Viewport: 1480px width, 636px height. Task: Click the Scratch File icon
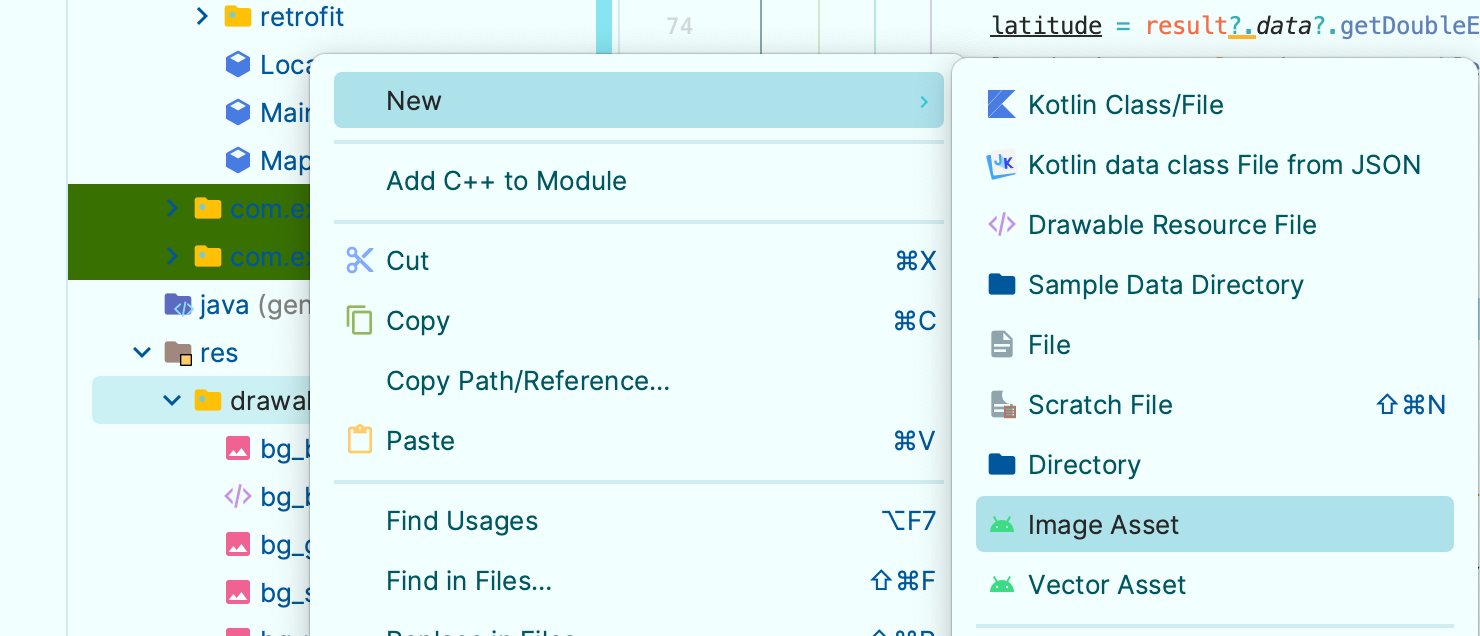[x=1001, y=405]
